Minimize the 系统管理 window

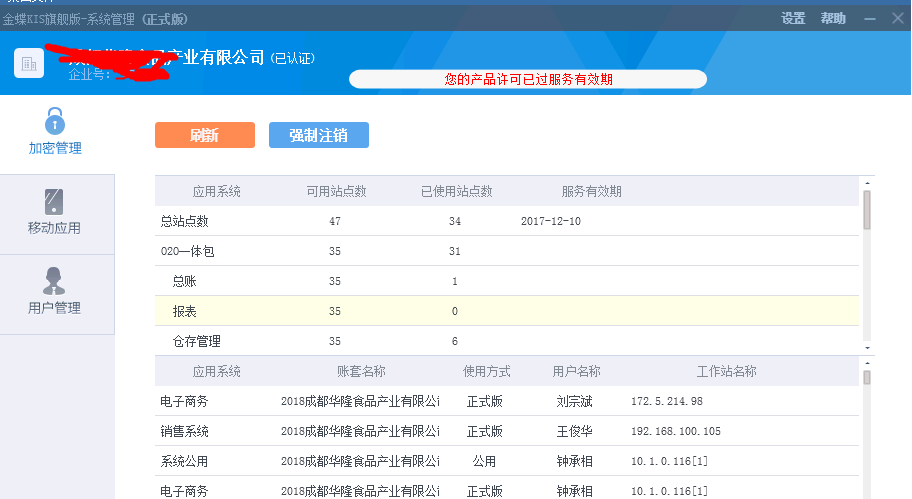point(870,19)
